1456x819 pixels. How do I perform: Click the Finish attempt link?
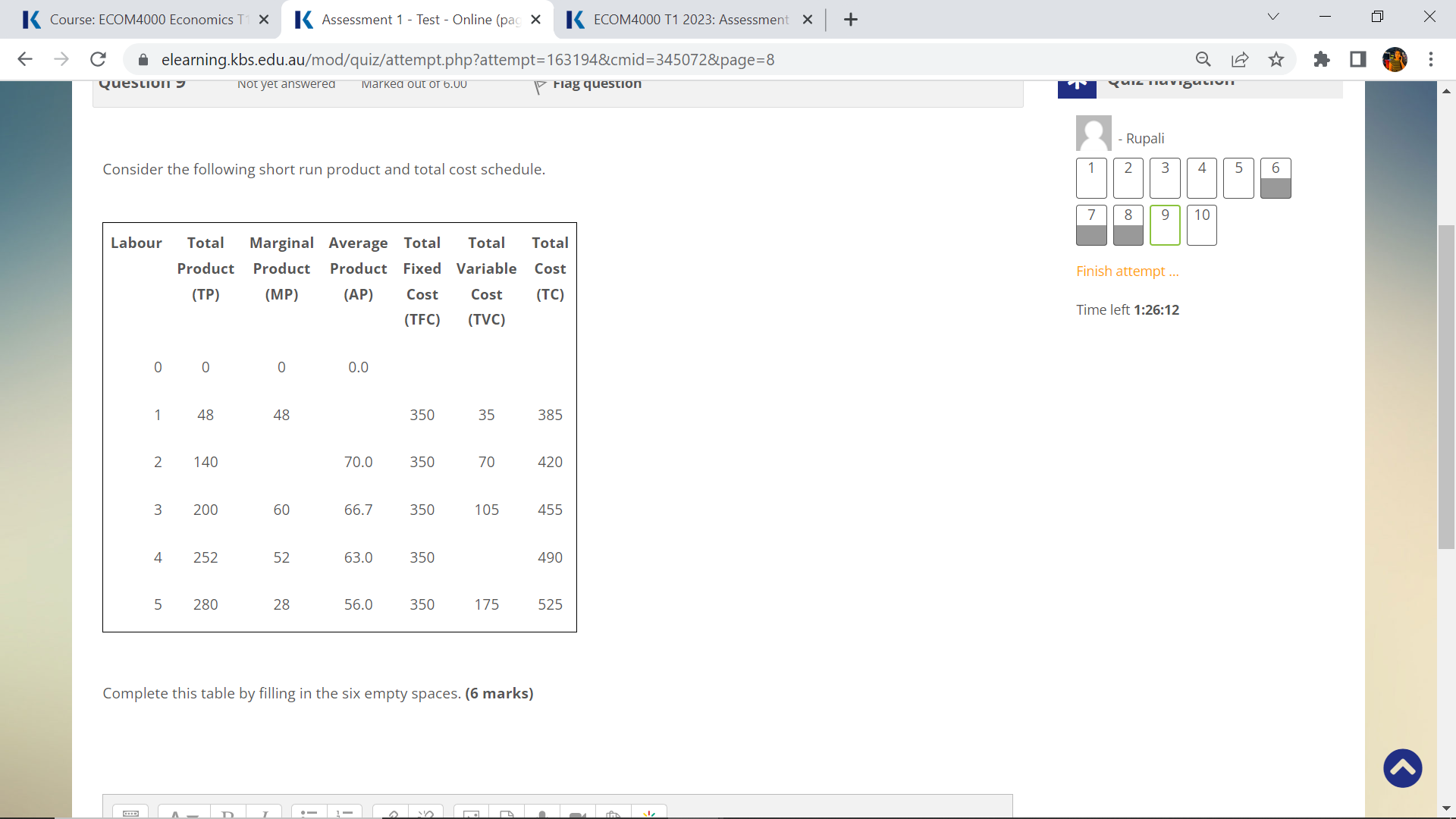[1127, 271]
